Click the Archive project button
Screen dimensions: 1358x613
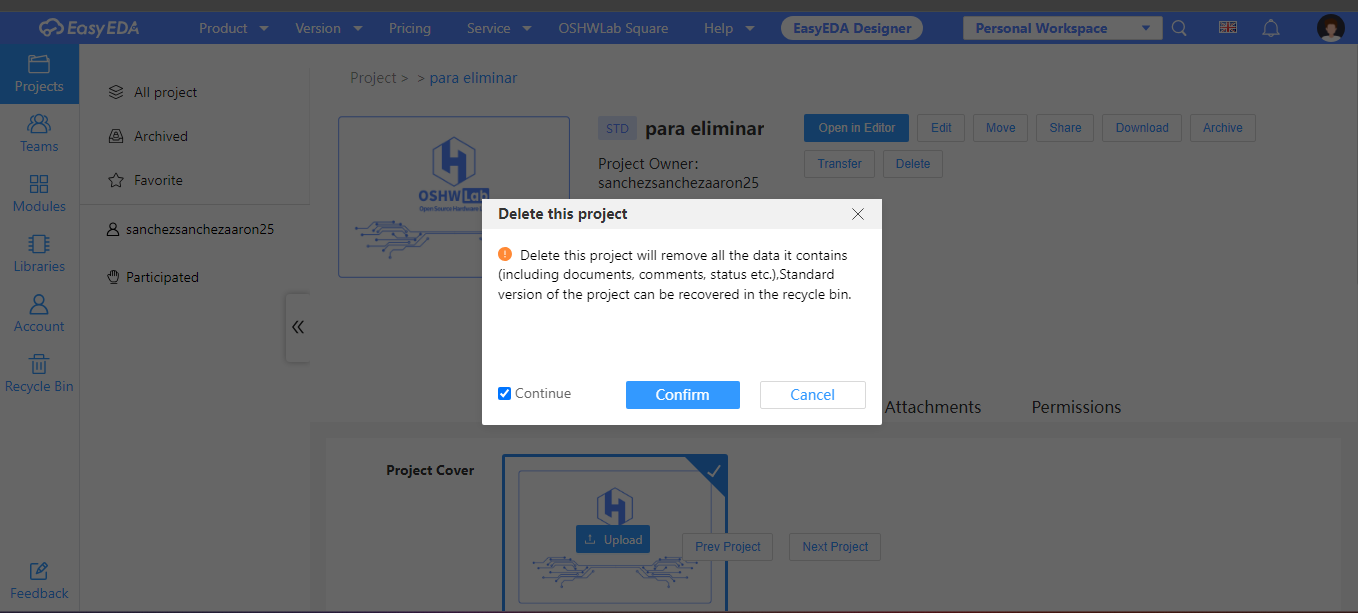click(1223, 128)
